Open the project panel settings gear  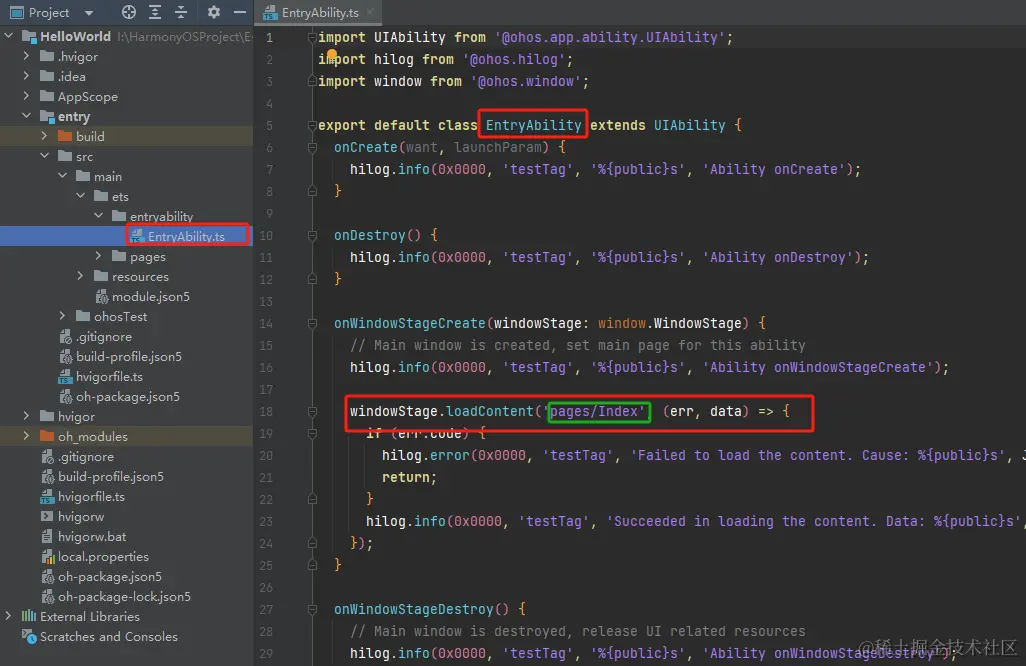point(214,12)
